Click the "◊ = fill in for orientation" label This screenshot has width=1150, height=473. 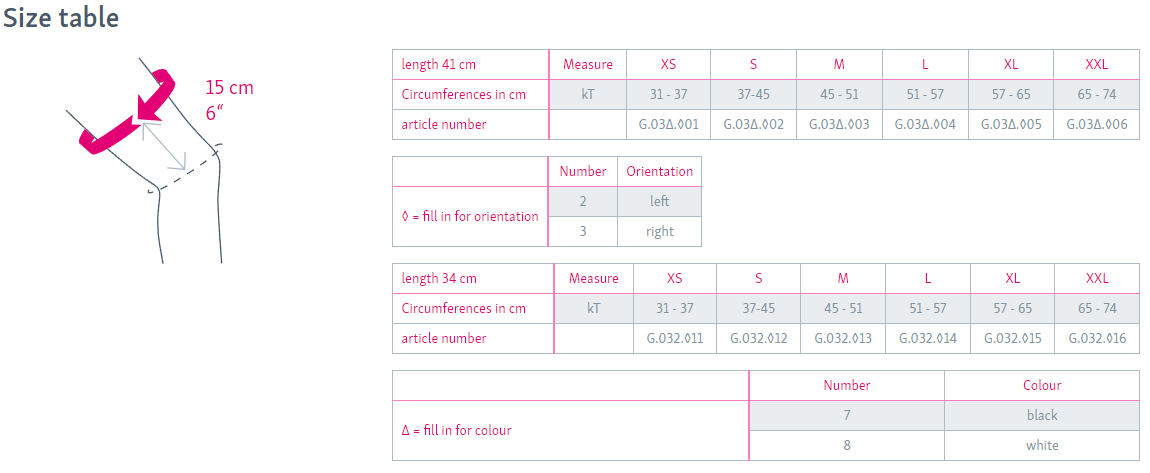coord(469,216)
